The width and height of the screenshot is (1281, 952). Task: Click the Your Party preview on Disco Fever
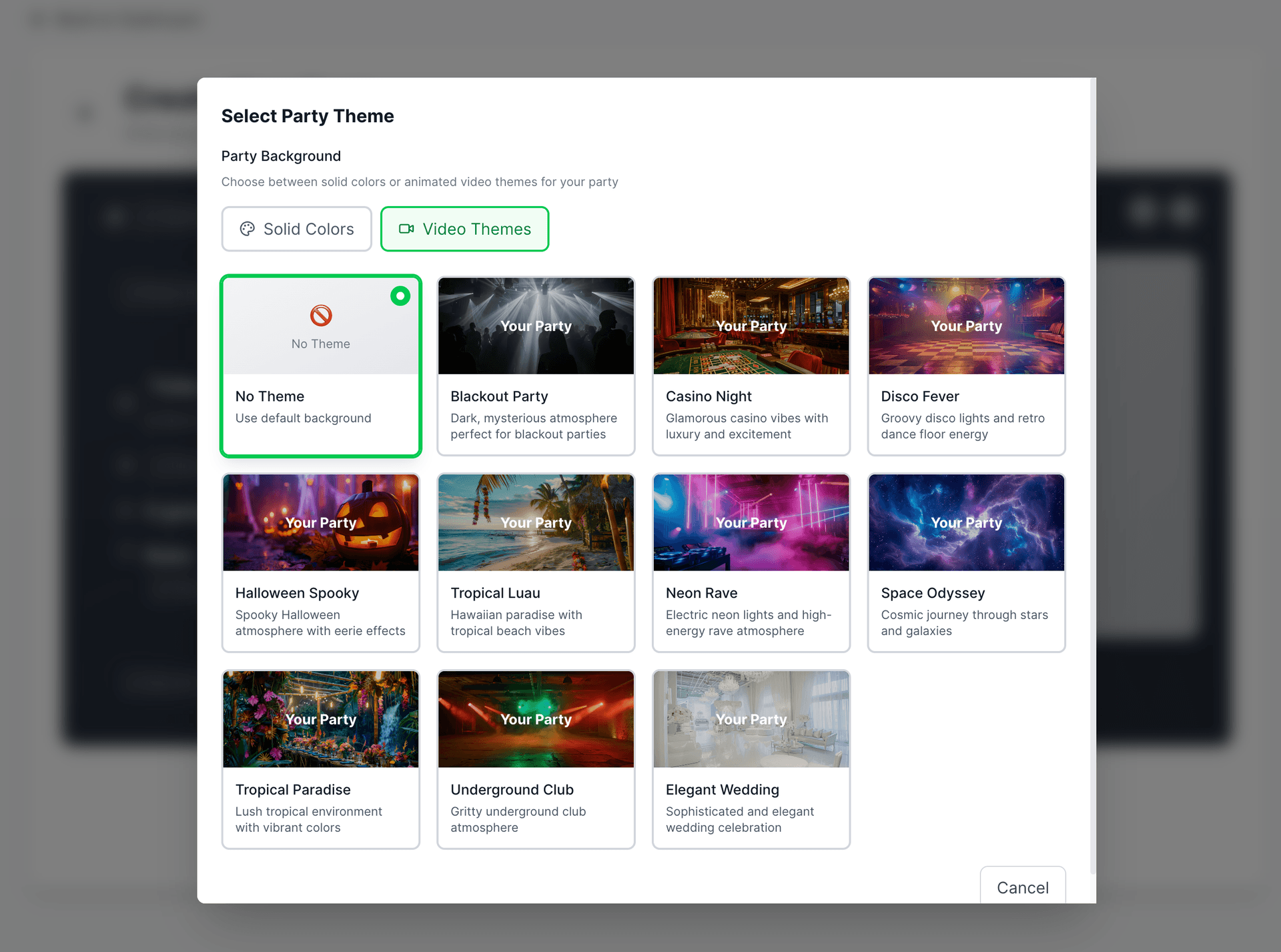(966, 326)
